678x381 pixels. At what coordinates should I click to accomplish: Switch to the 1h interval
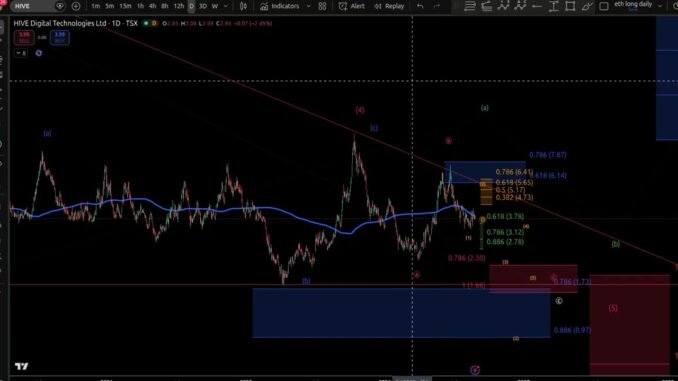pyautogui.click(x=141, y=6)
